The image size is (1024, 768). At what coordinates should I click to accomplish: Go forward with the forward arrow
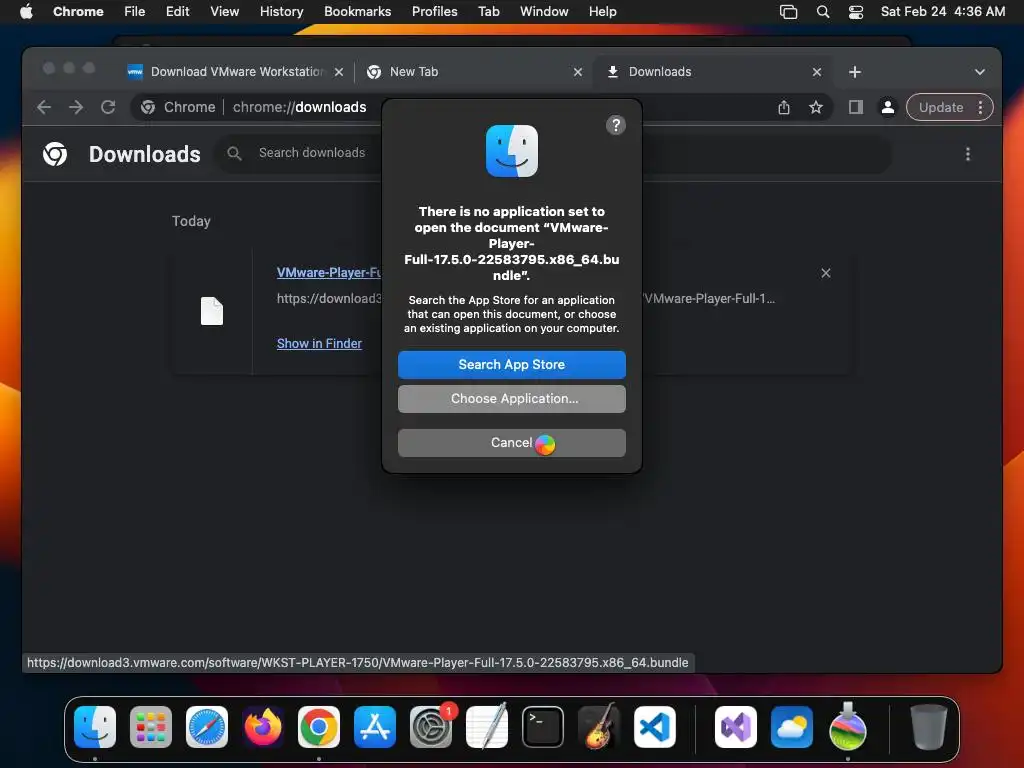tap(76, 107)
